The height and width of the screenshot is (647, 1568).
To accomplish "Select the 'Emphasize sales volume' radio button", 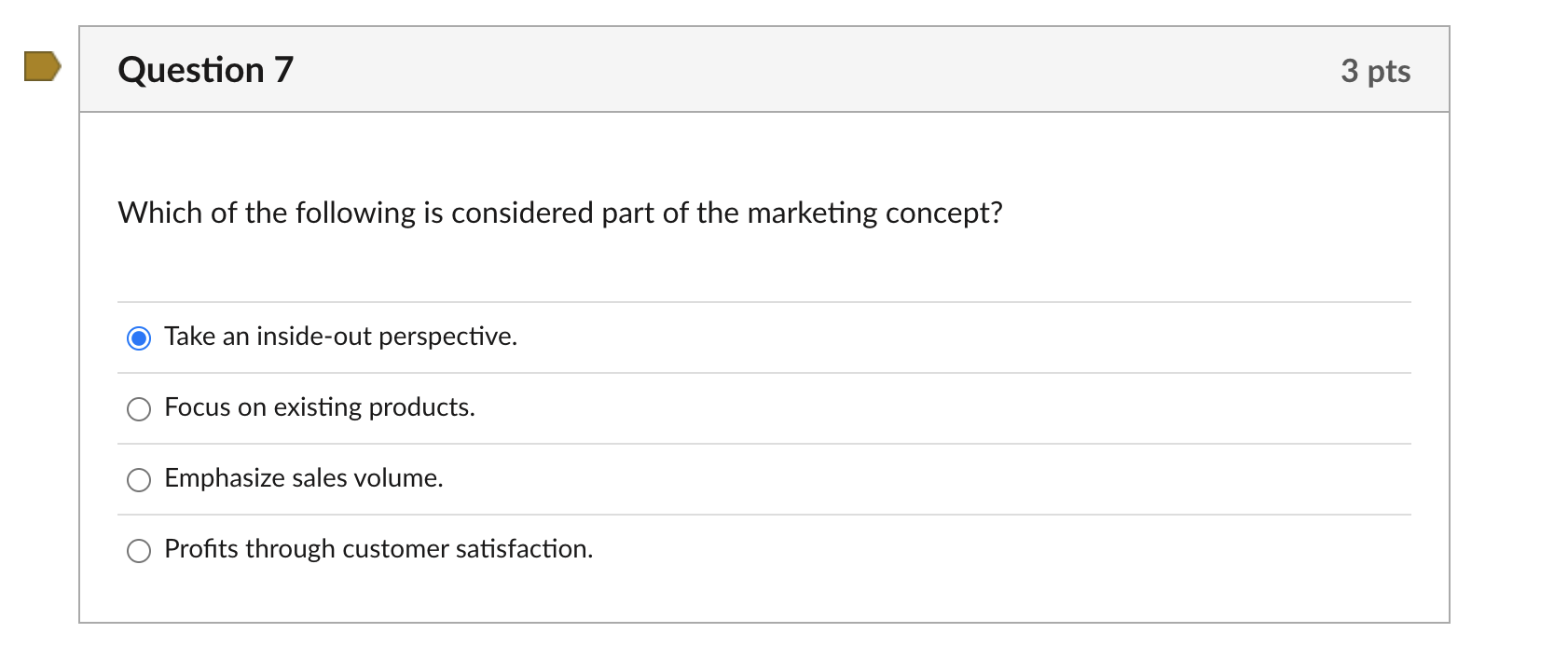I will tap(139, 479).
